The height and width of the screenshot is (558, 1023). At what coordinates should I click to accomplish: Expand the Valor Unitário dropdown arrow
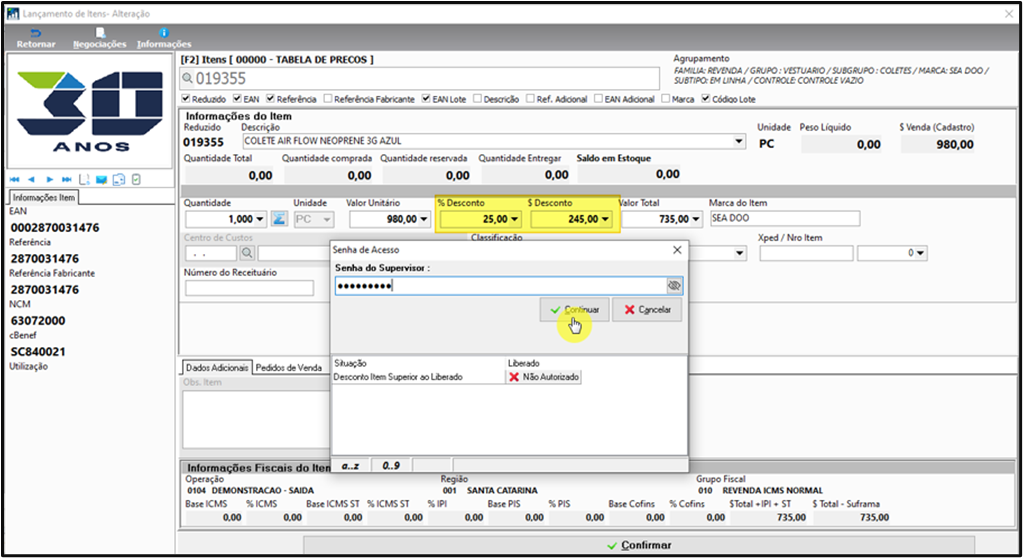[423, 219]
